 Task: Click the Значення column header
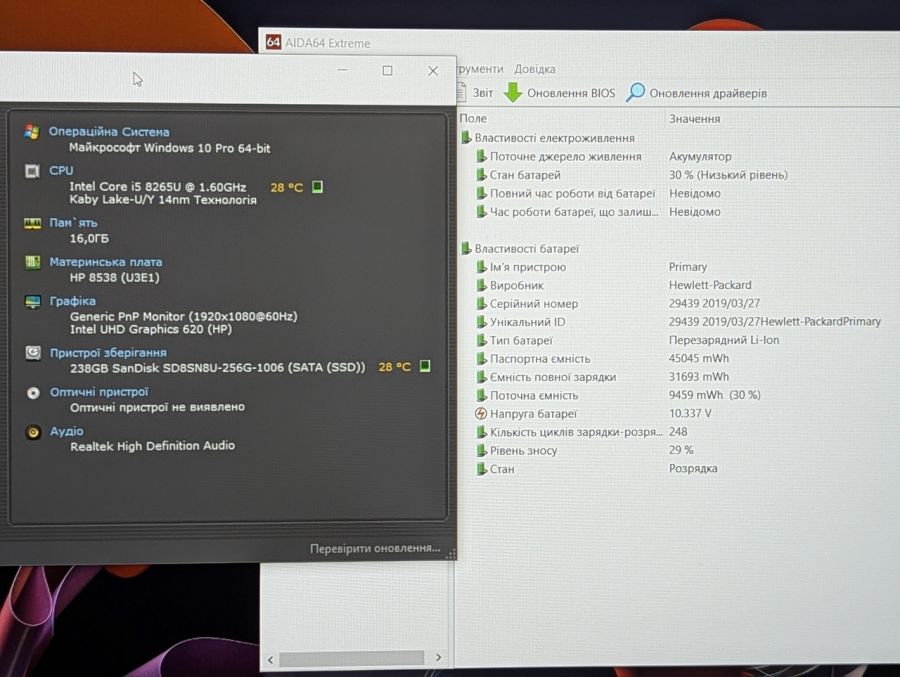(694, 119)
